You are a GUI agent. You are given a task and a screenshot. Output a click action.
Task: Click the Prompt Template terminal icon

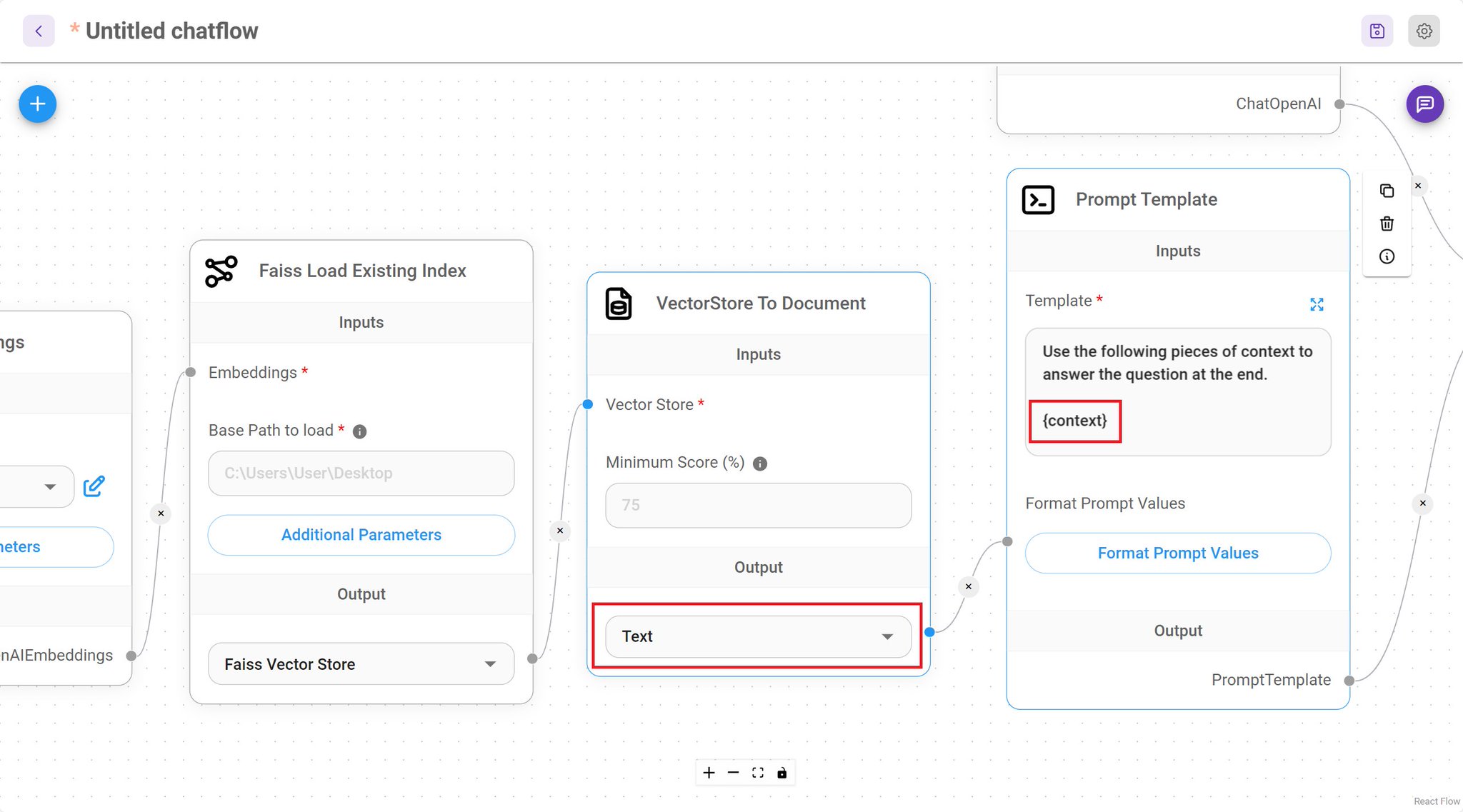point(1038,200)
